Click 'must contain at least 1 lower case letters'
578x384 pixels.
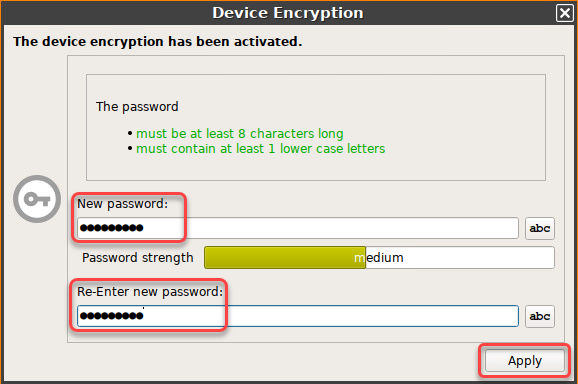tap(261, 149)
